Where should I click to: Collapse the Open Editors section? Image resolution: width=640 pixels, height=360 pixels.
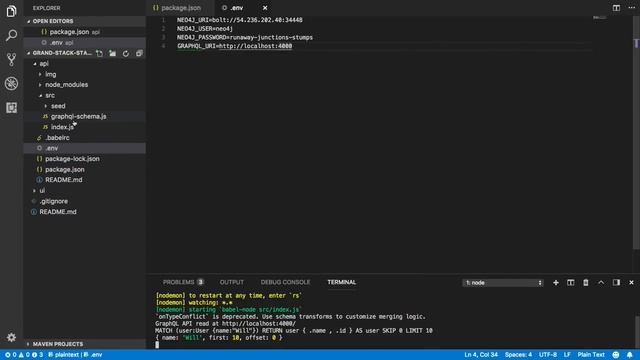click(x=84, y=21)
